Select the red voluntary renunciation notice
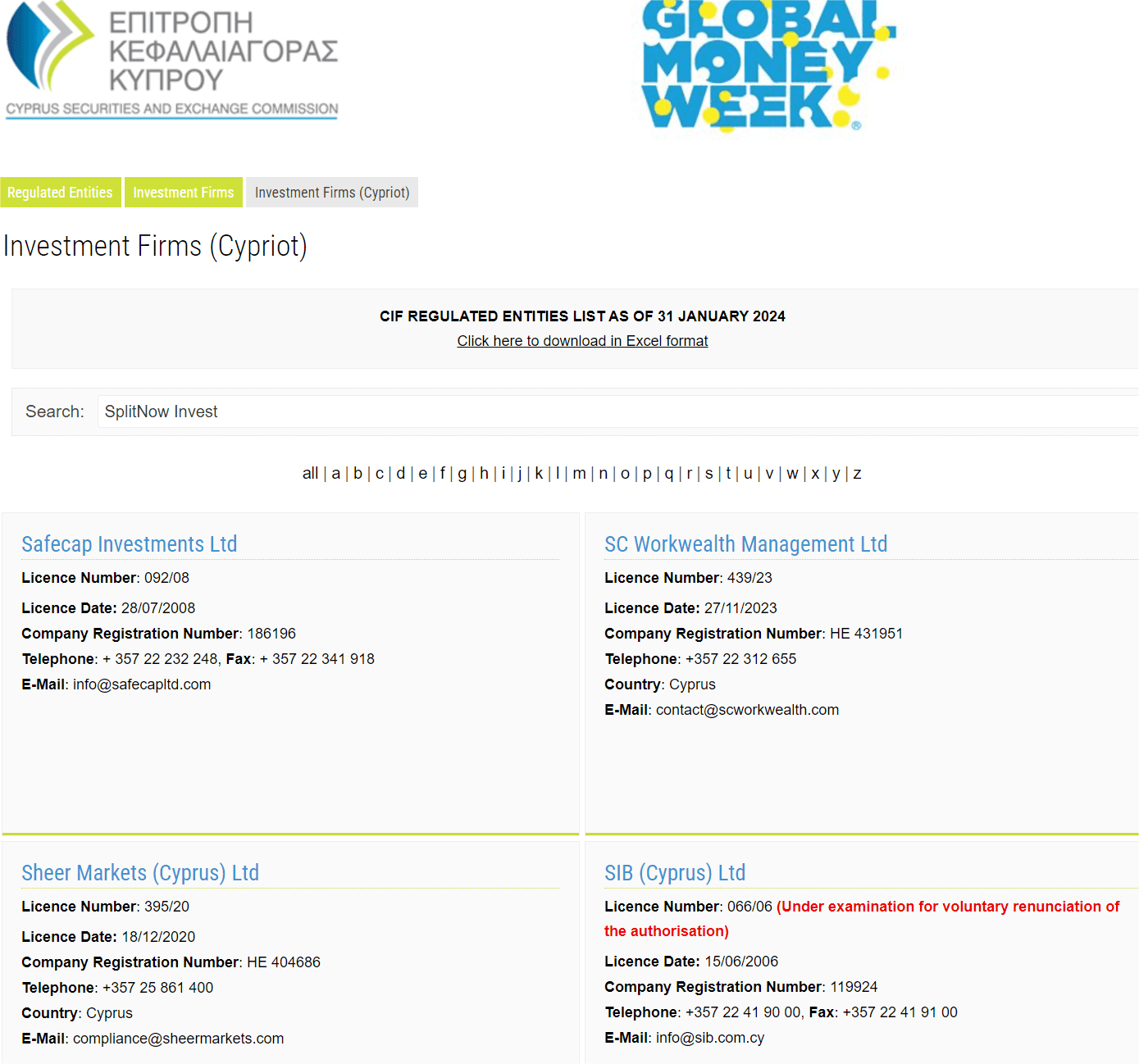 point(862,919)
